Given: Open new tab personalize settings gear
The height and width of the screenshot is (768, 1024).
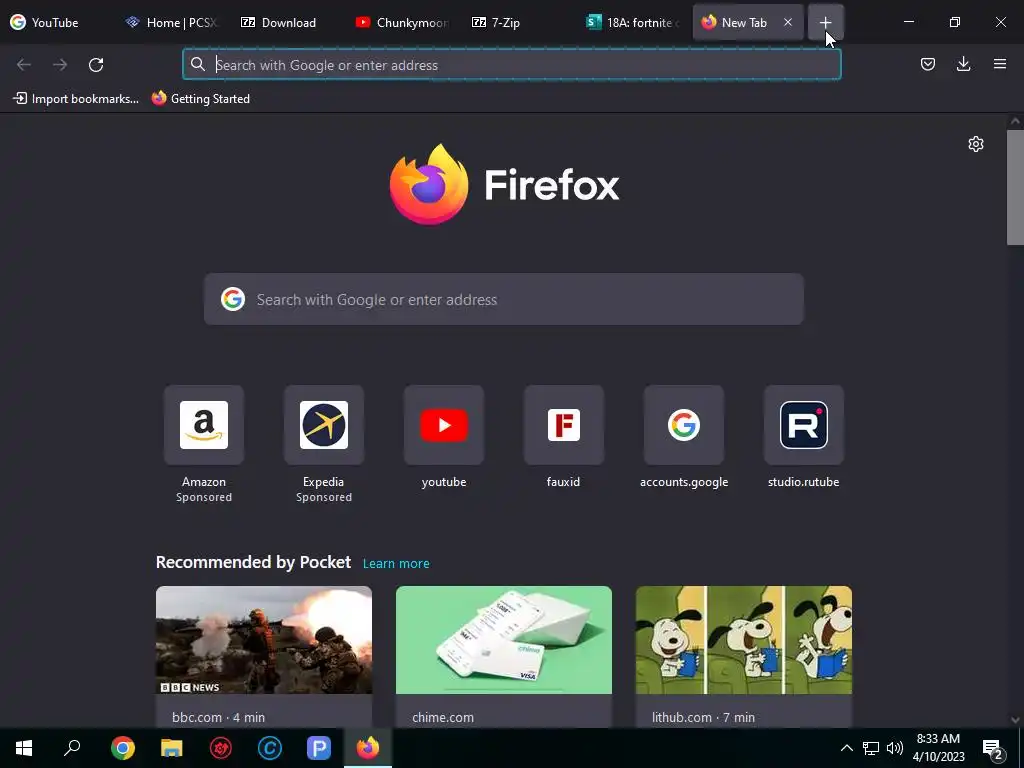Looking at the screenshot, I should coord(976,144).
